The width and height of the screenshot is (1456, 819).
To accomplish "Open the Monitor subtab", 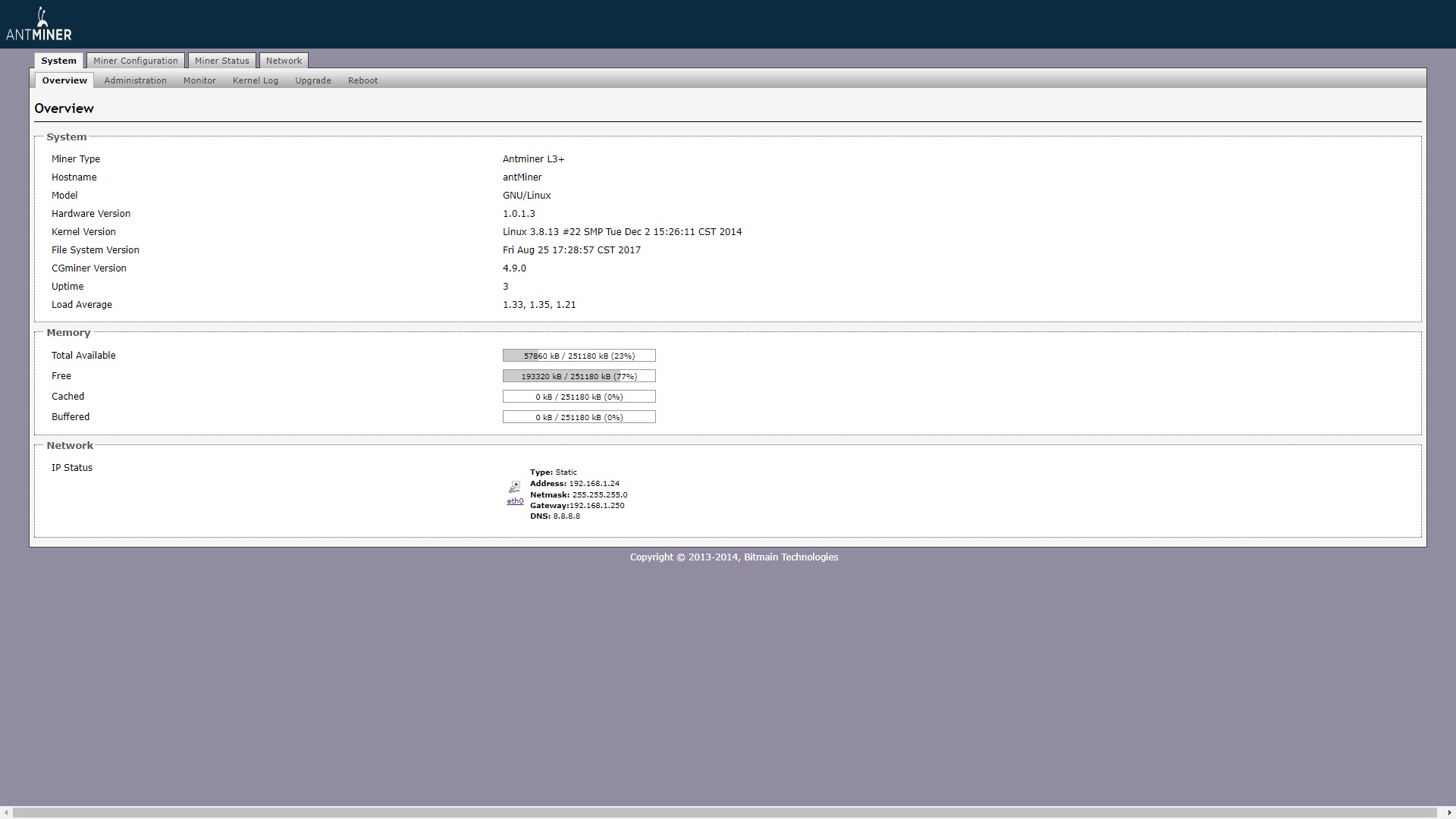I will point(199,80).
